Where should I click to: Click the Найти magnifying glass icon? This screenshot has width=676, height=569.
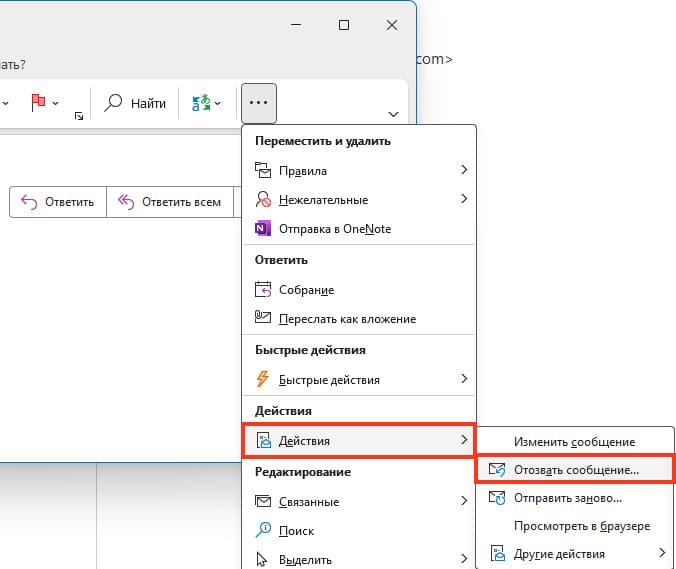click(x=113, y=103)
